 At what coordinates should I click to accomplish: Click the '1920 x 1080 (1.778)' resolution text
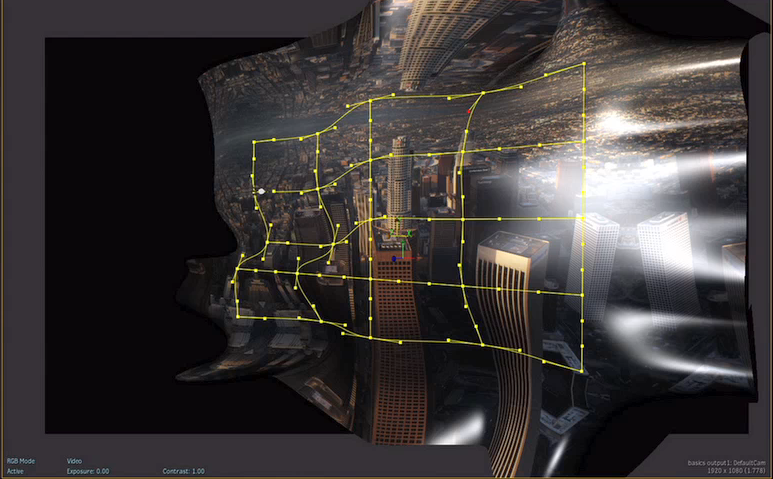pos(737,471)
